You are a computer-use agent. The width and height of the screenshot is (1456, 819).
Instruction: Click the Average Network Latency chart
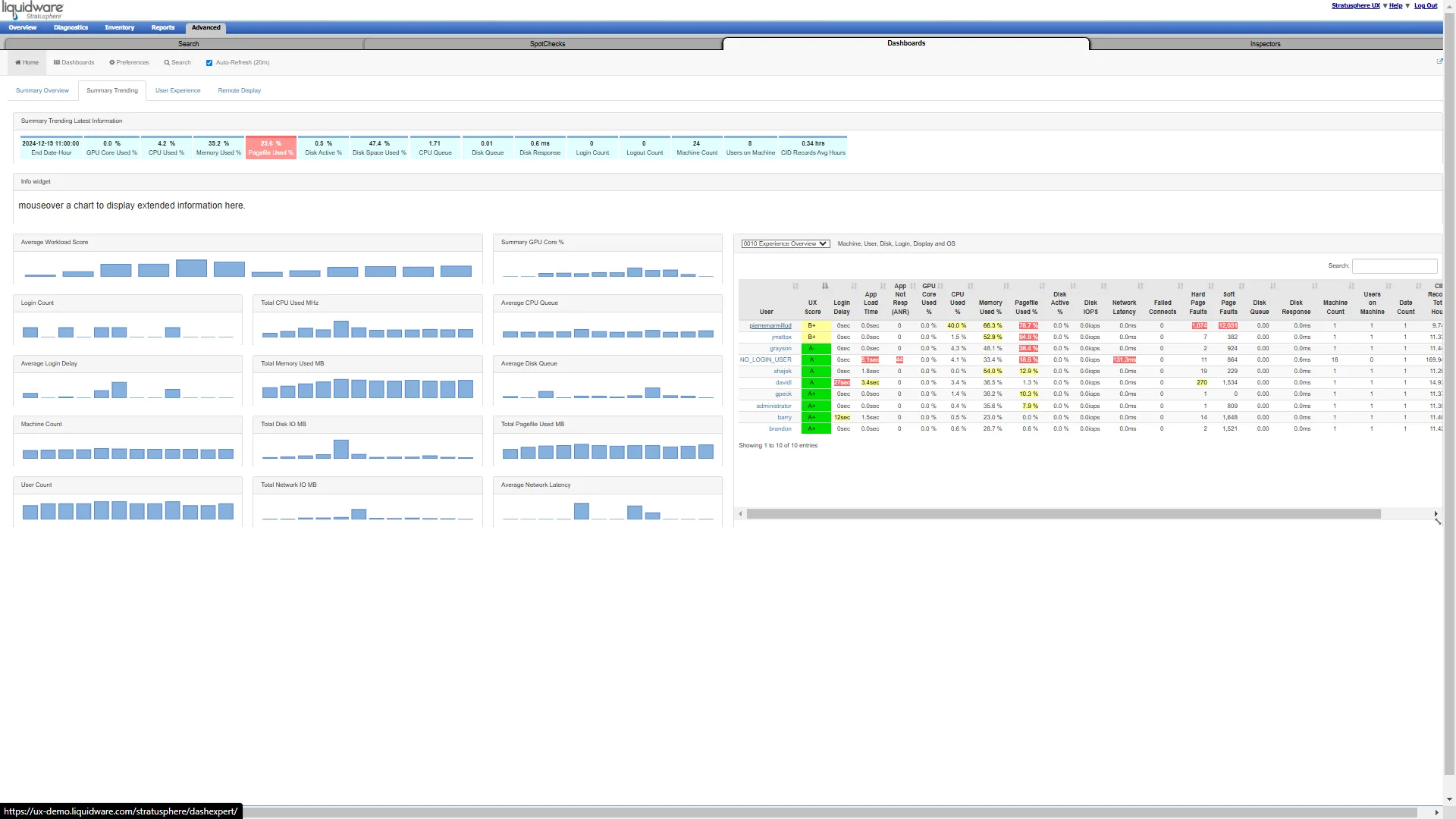(607, 510)
